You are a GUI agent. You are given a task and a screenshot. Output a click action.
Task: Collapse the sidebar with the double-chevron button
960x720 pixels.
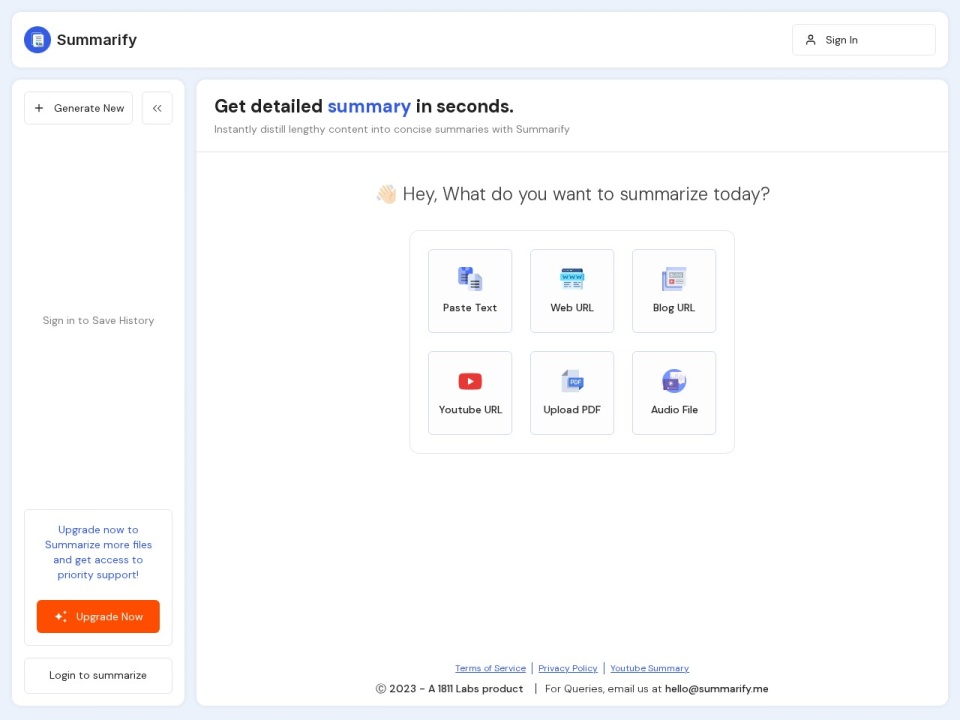point(157,108)
